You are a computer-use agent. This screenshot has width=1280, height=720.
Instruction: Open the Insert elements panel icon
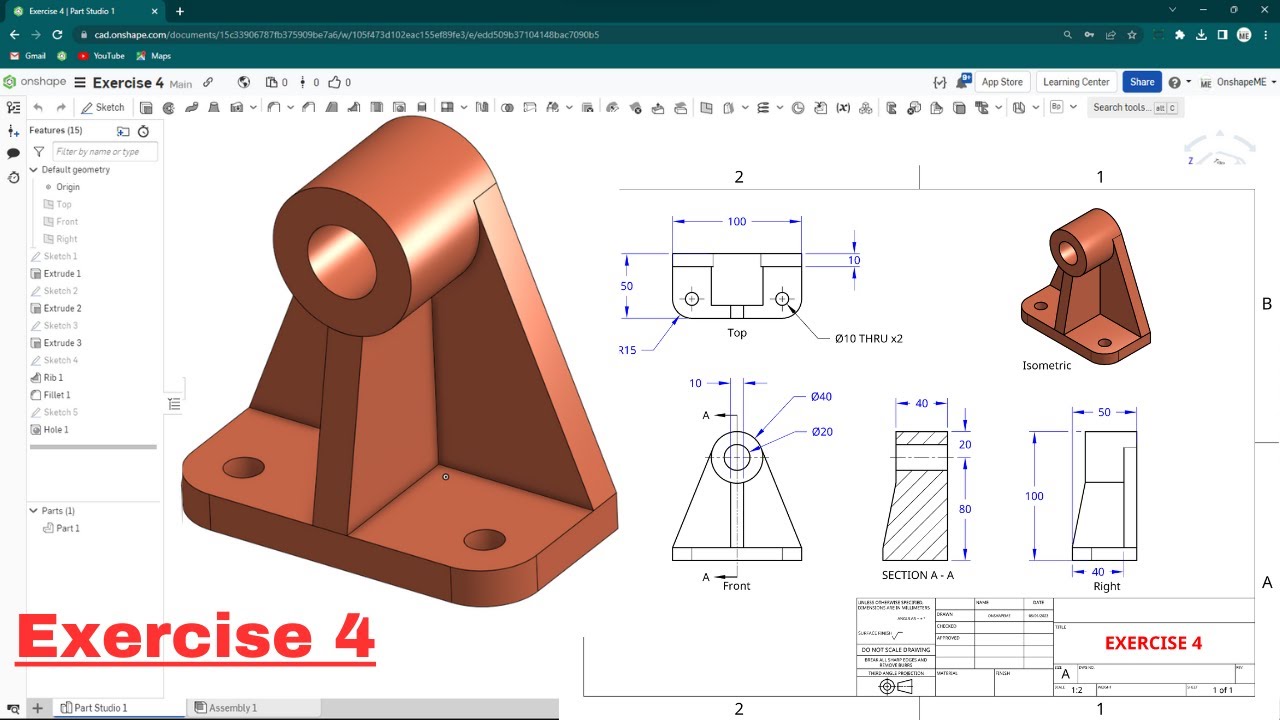13,131
